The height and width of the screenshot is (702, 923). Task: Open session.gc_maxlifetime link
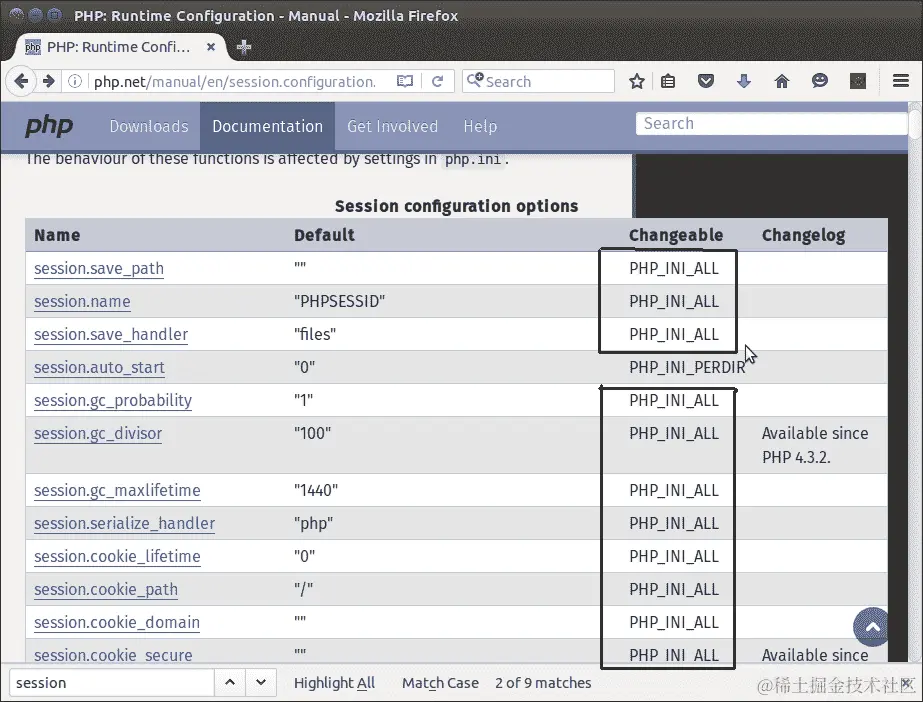click(117, 490)
